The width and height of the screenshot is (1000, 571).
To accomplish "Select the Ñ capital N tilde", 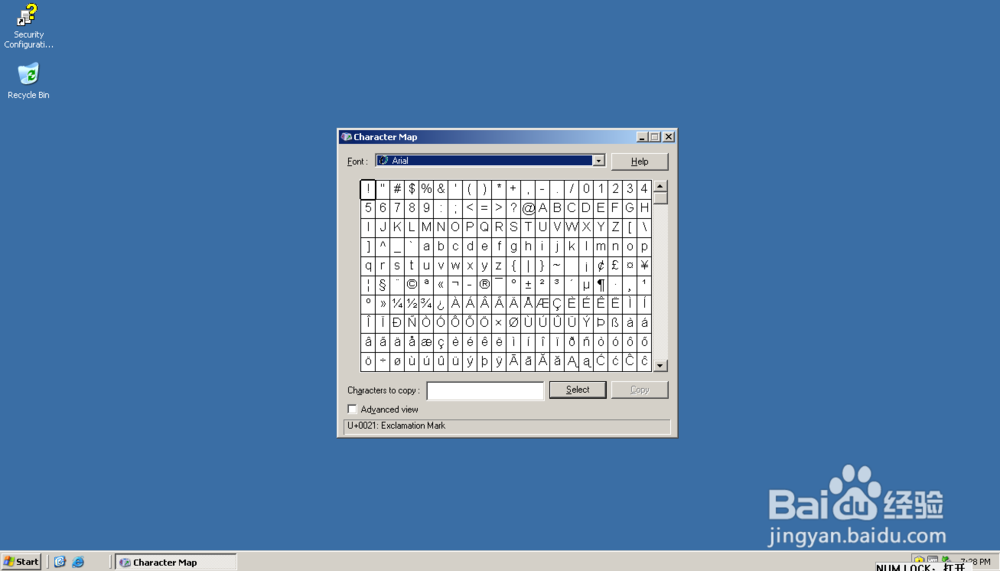I will click(411, 323).
